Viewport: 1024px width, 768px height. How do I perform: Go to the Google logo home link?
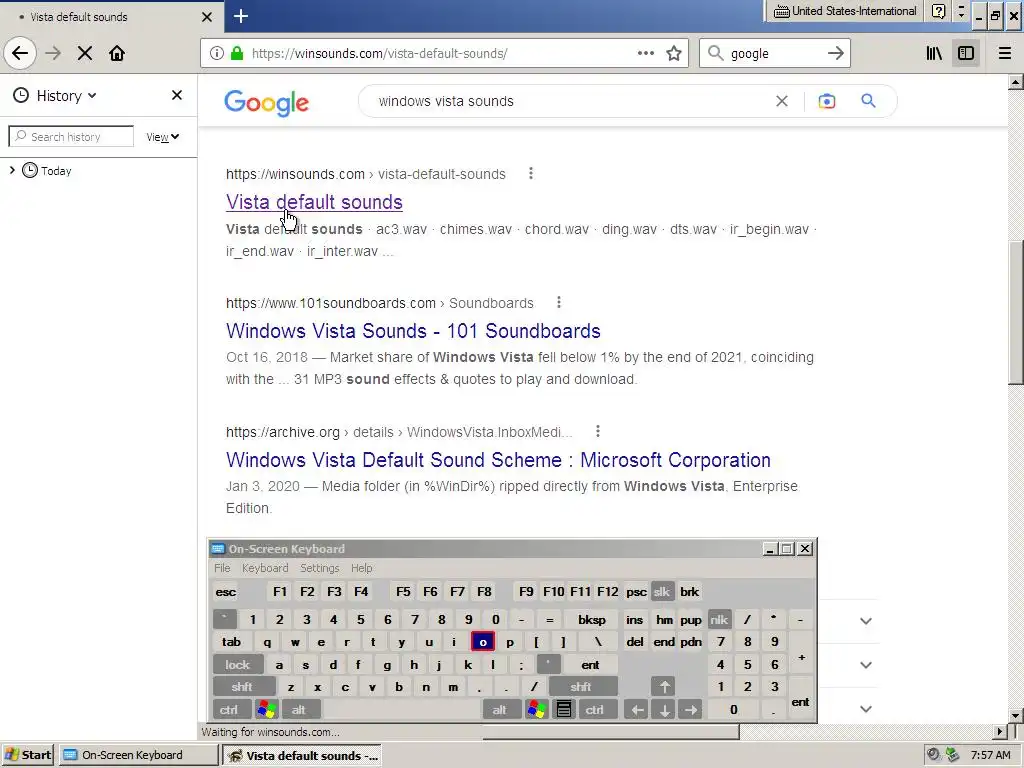[266, 103]
